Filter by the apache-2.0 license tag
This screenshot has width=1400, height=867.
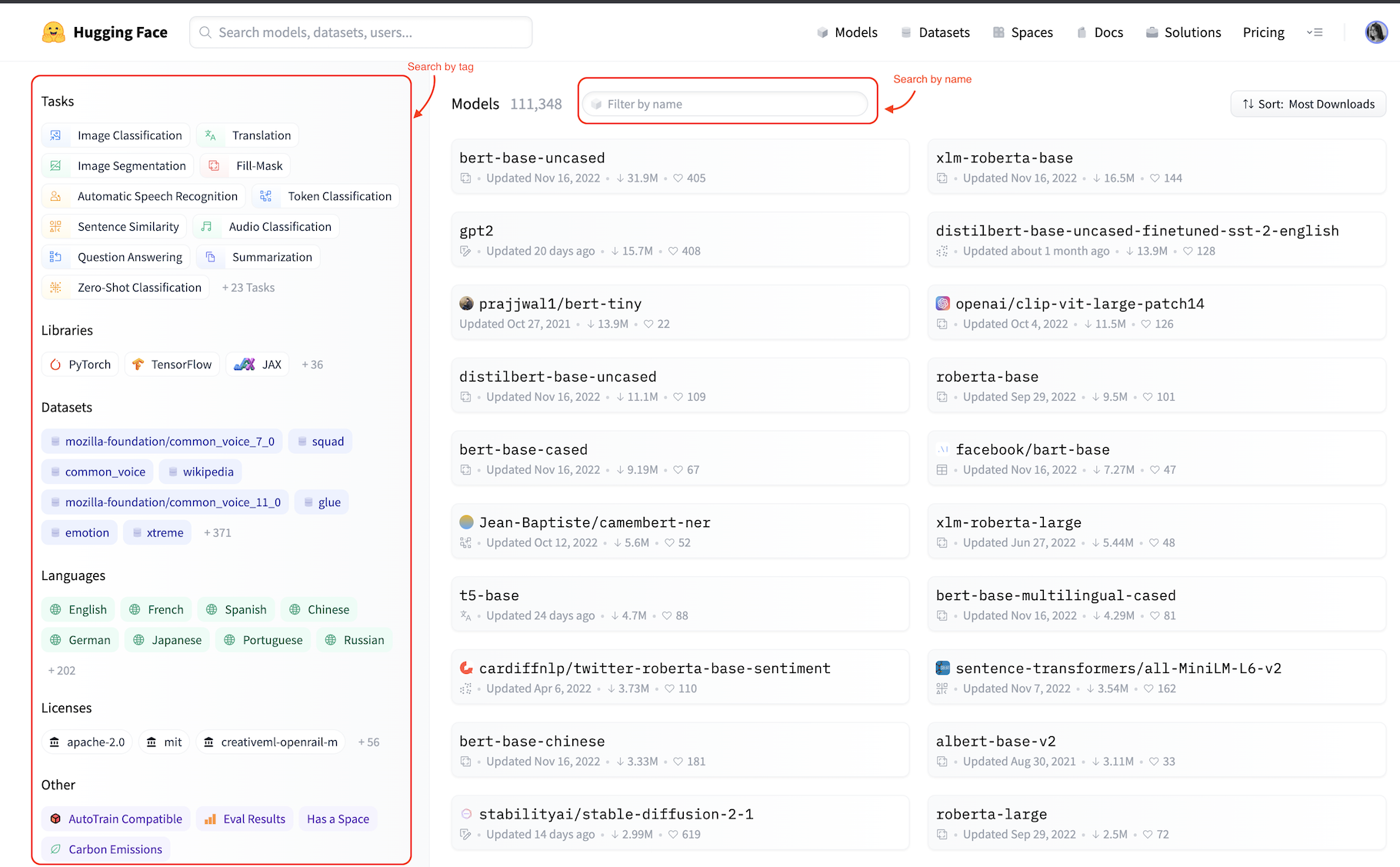pos(87,742)
